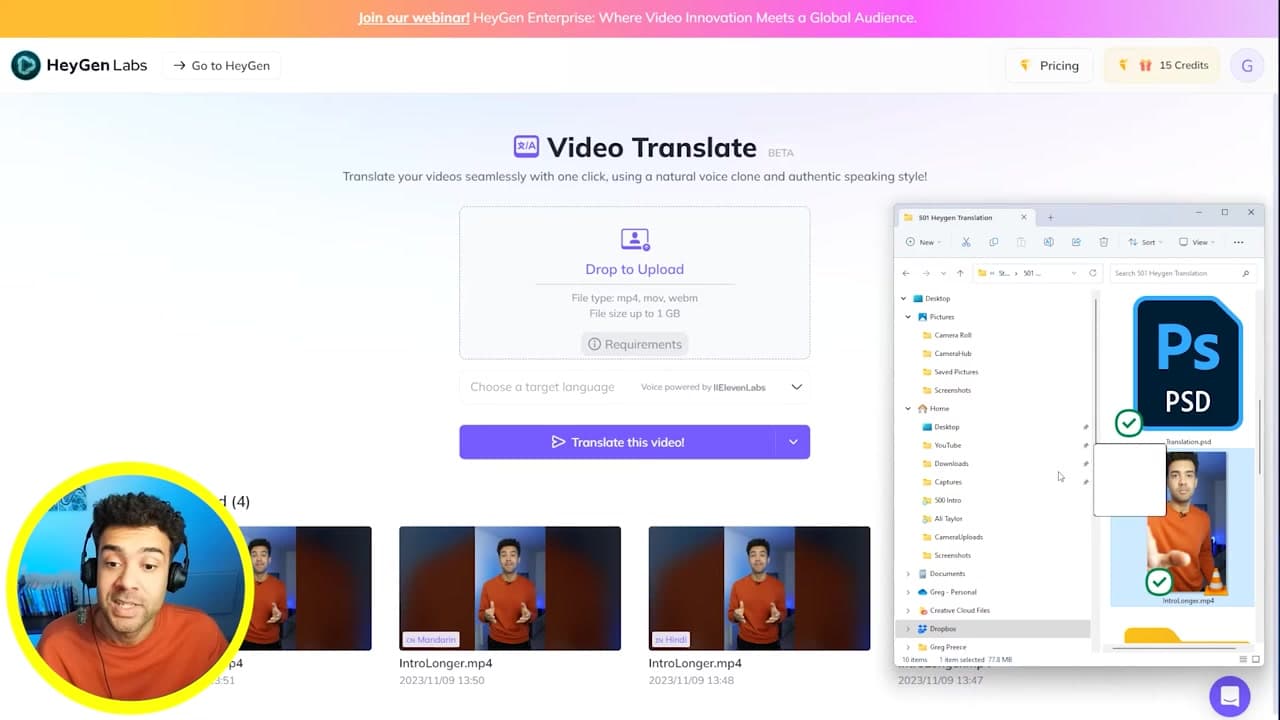This screenshot has width=1280, height=720.
Task: Click the pin icon next to YouTube
Action: point(1086,445)
